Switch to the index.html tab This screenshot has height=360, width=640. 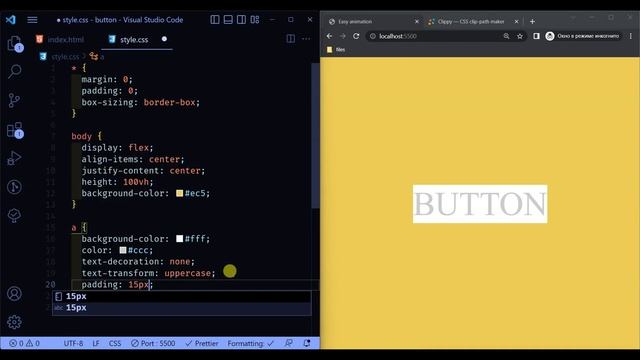click(60, 40)
